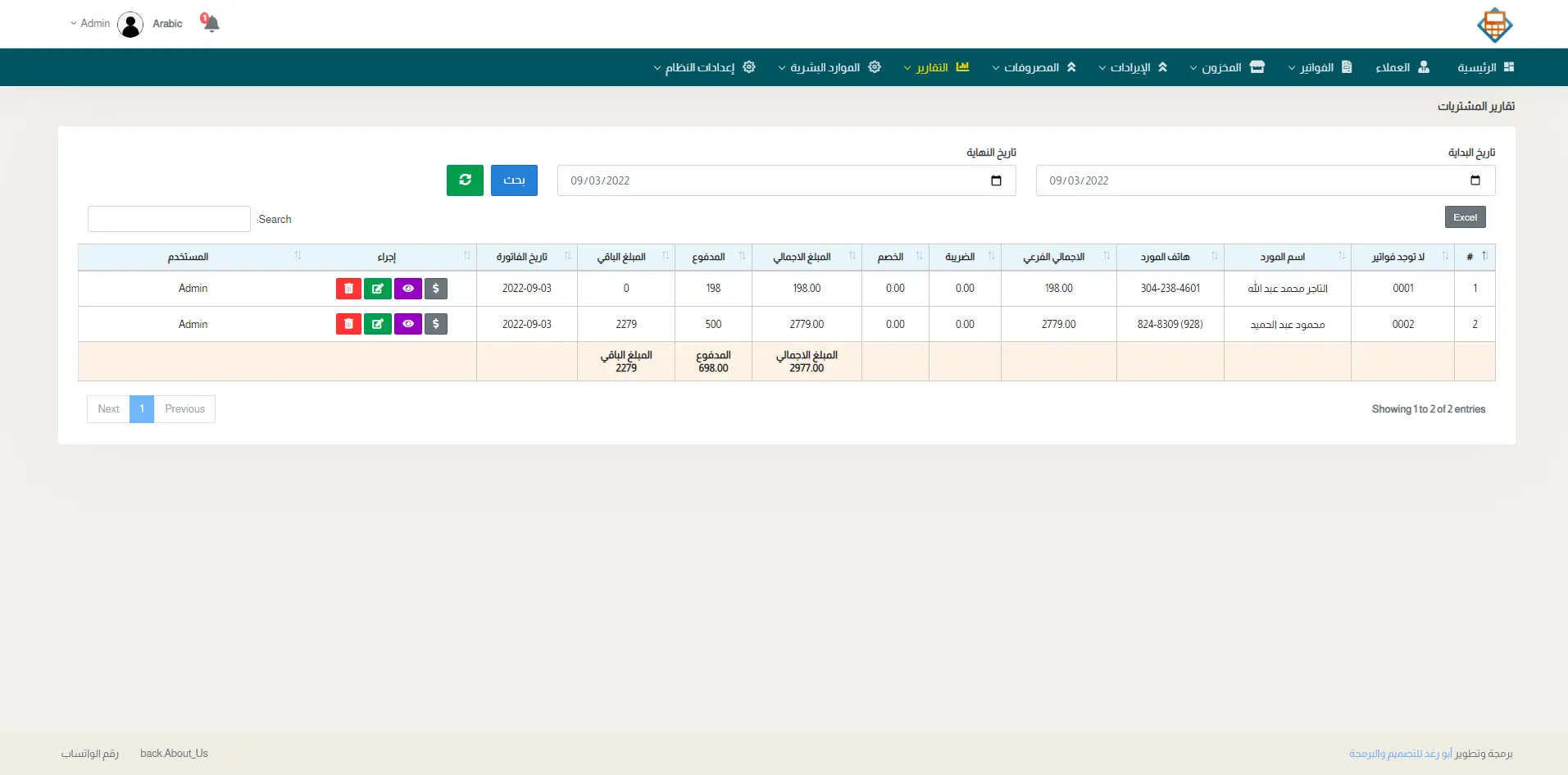Export the table with the Excel button
The height and width of the screenshot is (775, 1568).
(1465, 217)
